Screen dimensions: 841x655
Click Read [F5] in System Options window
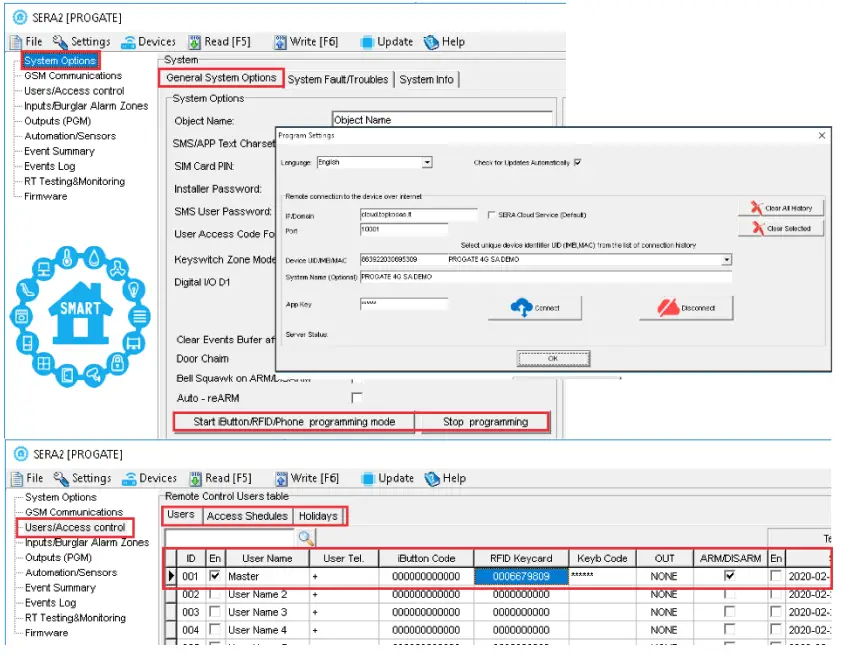pos(219,41)
